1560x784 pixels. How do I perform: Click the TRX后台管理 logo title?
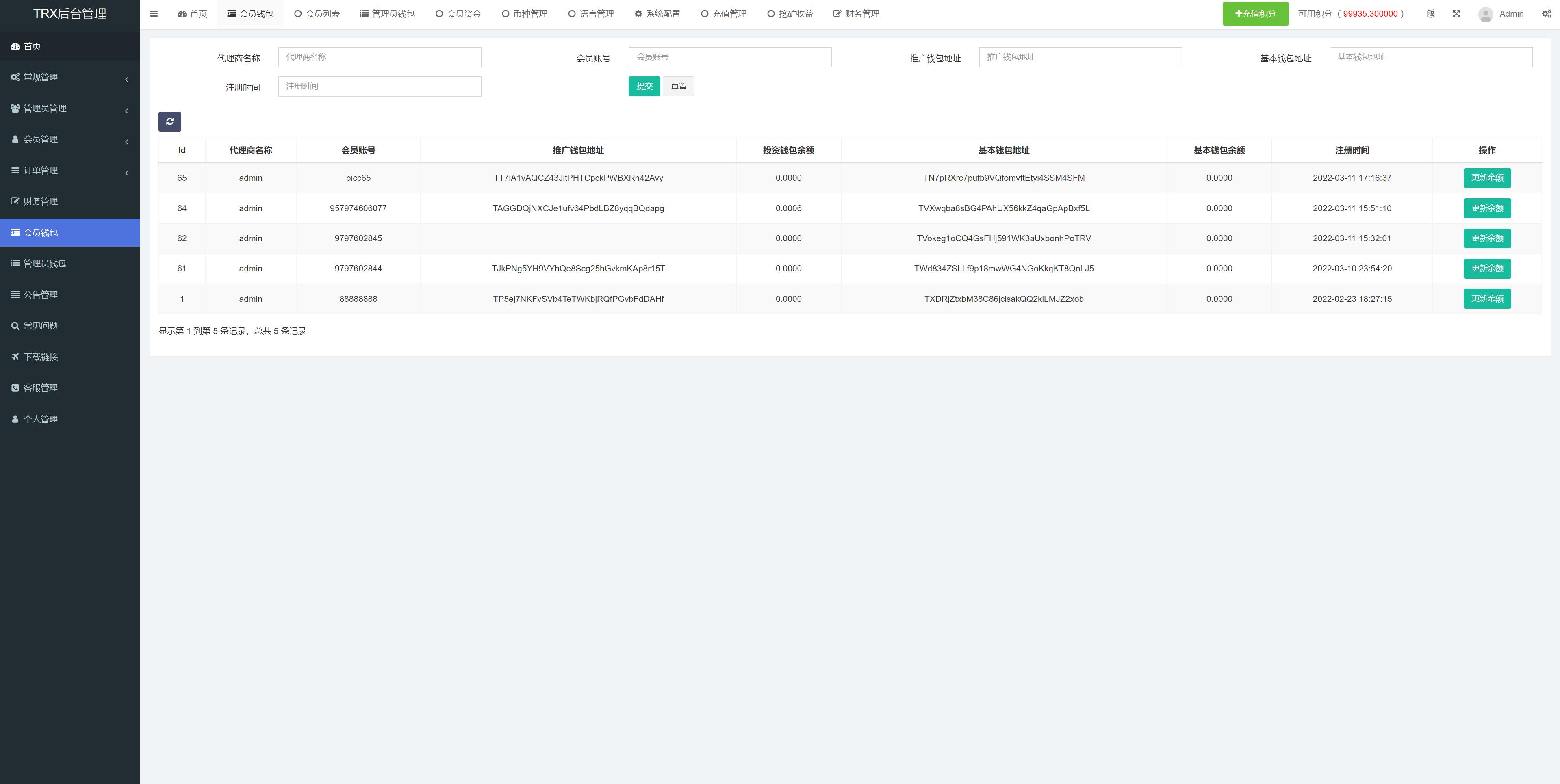pyautogui.click(x=69, y=13)
